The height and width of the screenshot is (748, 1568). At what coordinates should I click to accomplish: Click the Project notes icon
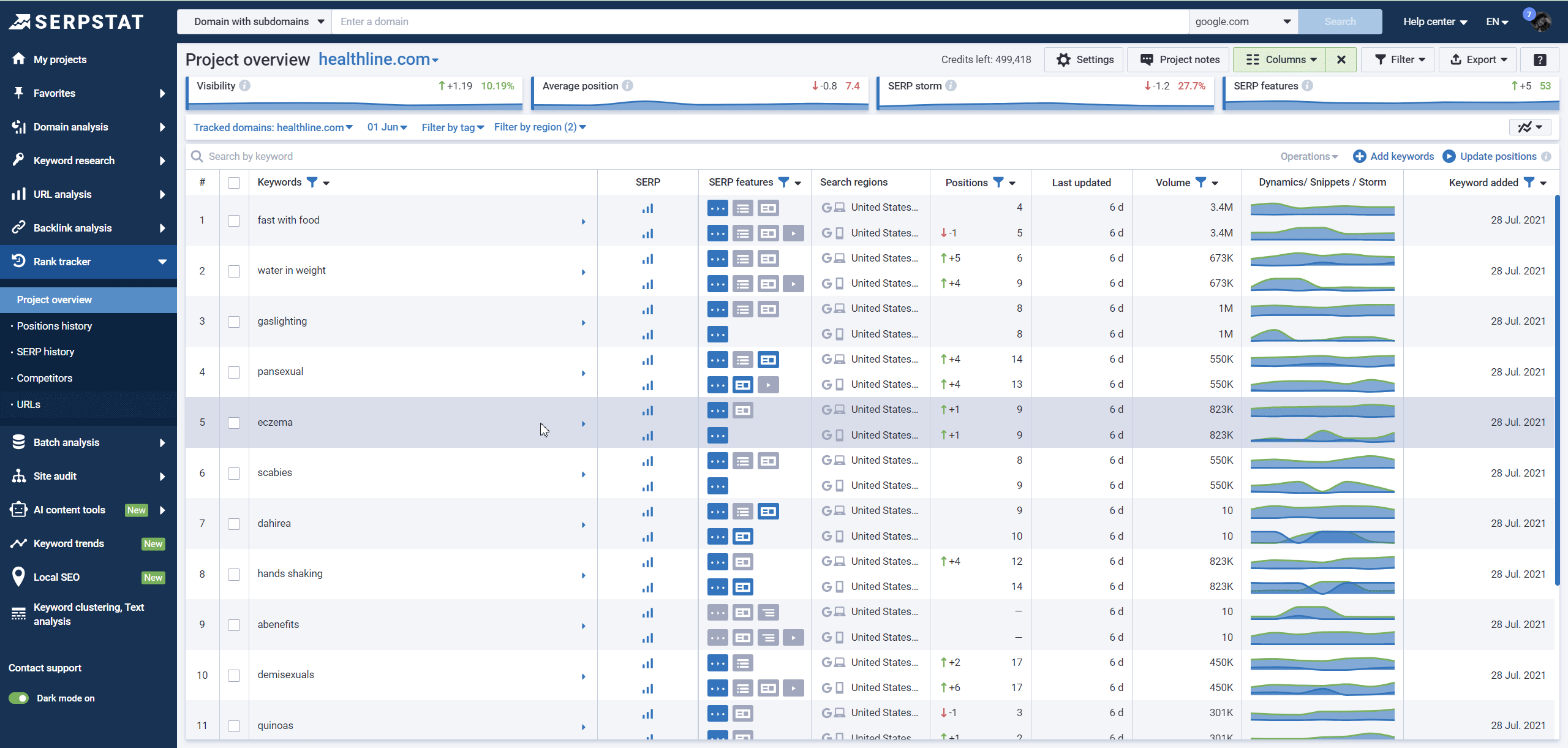coord(1146,59)
